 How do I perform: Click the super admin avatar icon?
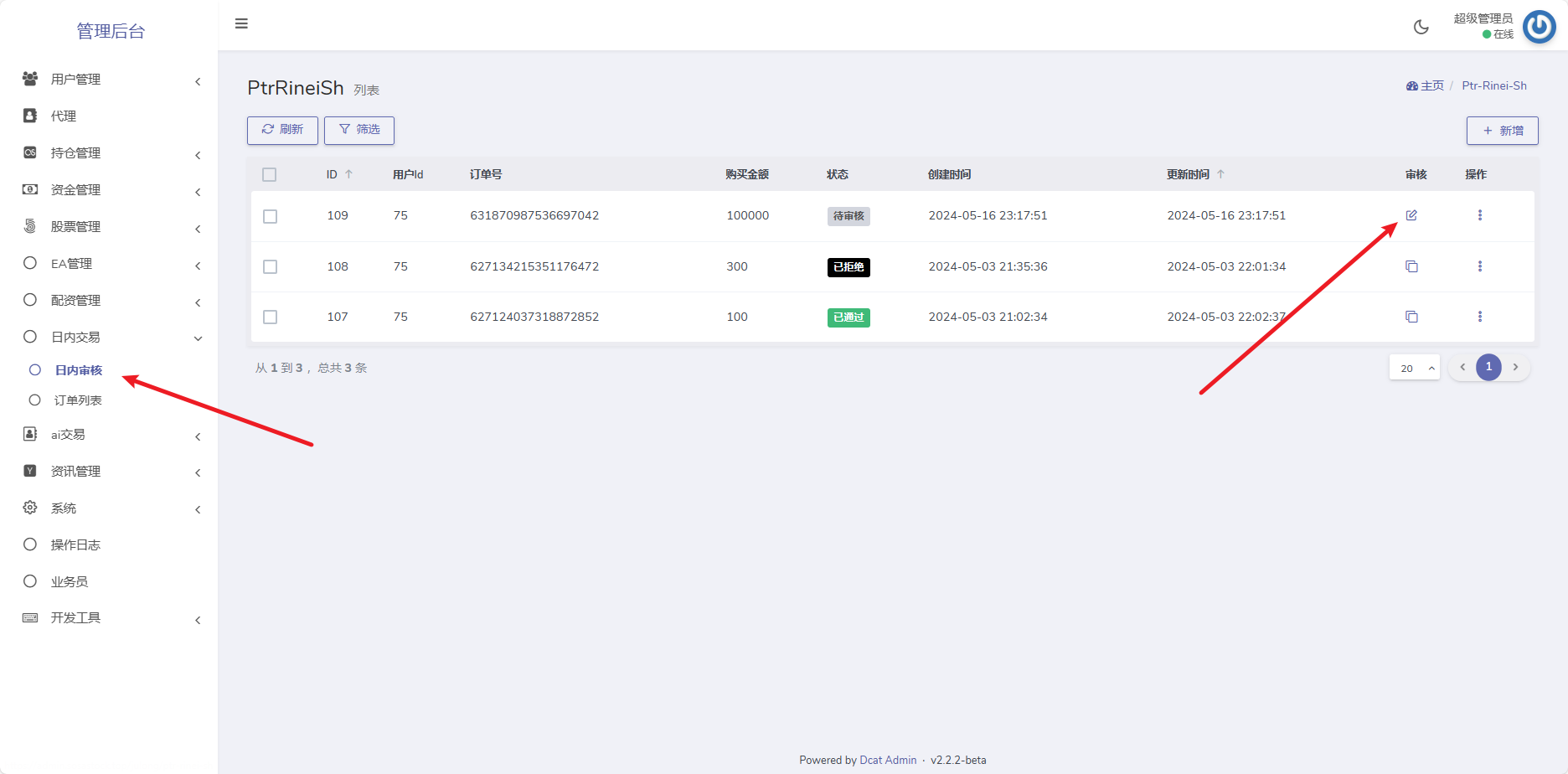point(1539,27)
